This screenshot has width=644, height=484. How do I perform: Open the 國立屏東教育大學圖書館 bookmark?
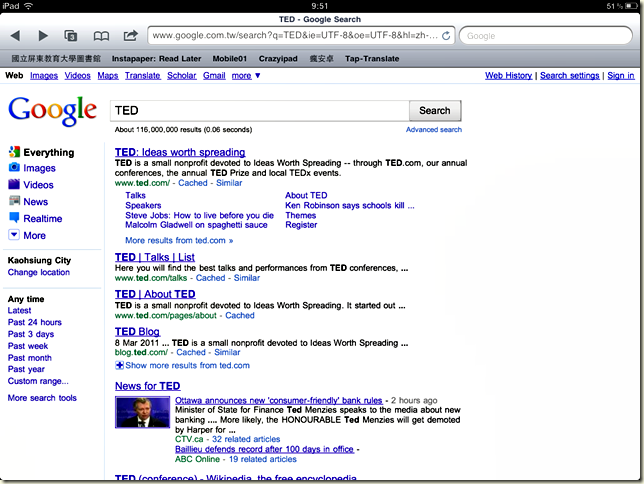(x=56, y=59)
